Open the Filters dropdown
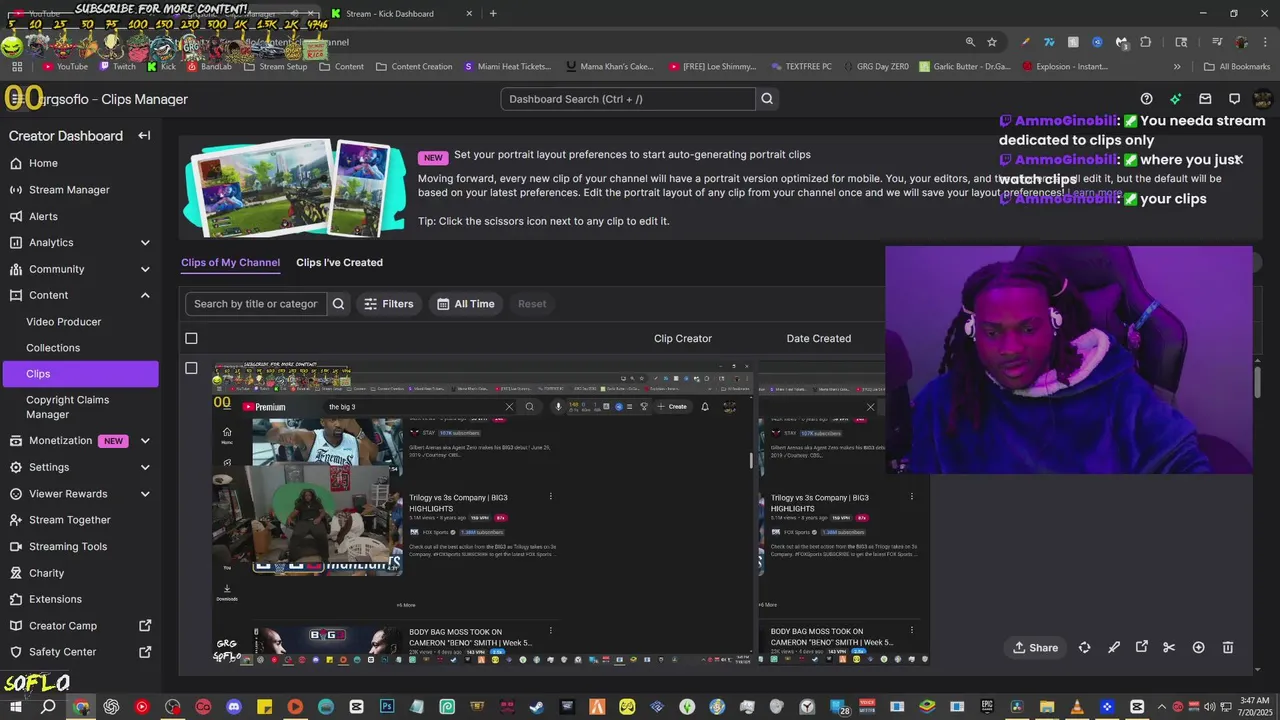Screen dimensions: 1280x720 (x=389, y=304)
